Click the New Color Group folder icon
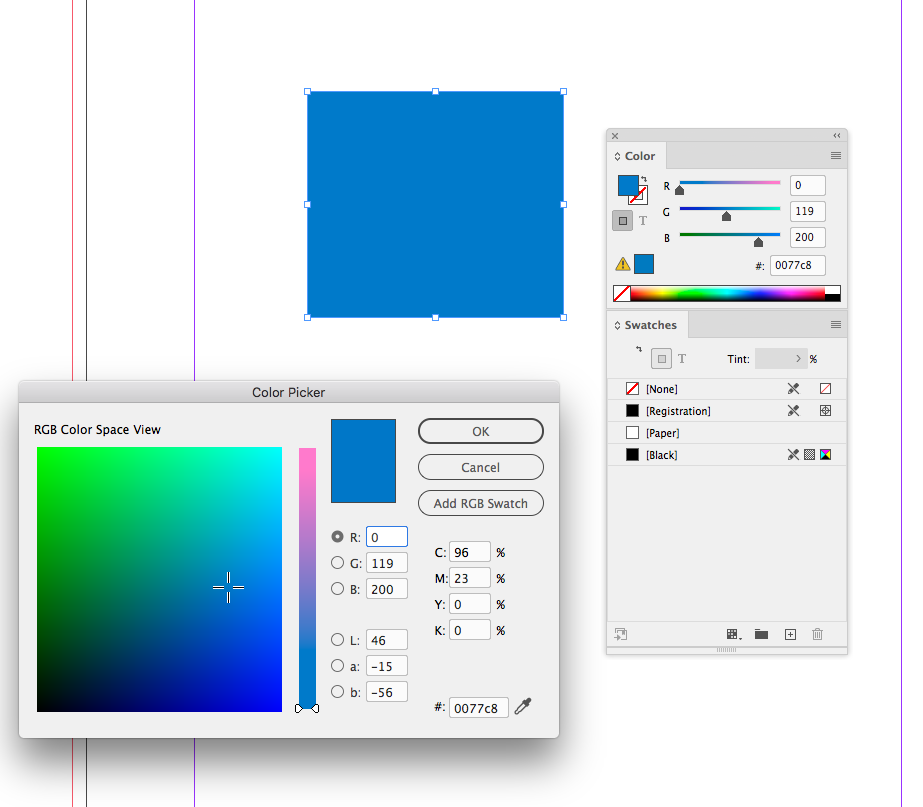The height and width of the screenshot is (807, 923). coord(762,634)
